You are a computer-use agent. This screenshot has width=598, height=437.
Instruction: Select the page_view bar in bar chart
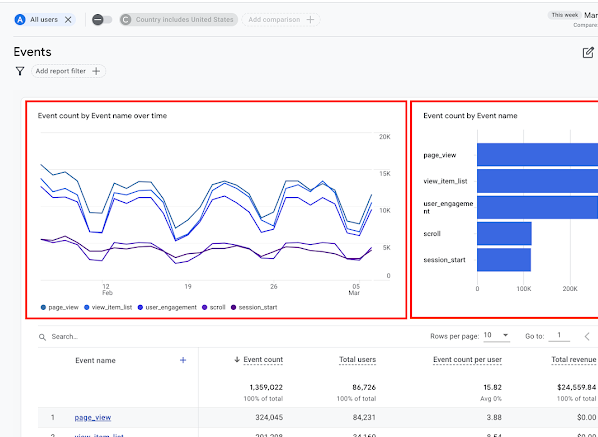pos(537,154)
